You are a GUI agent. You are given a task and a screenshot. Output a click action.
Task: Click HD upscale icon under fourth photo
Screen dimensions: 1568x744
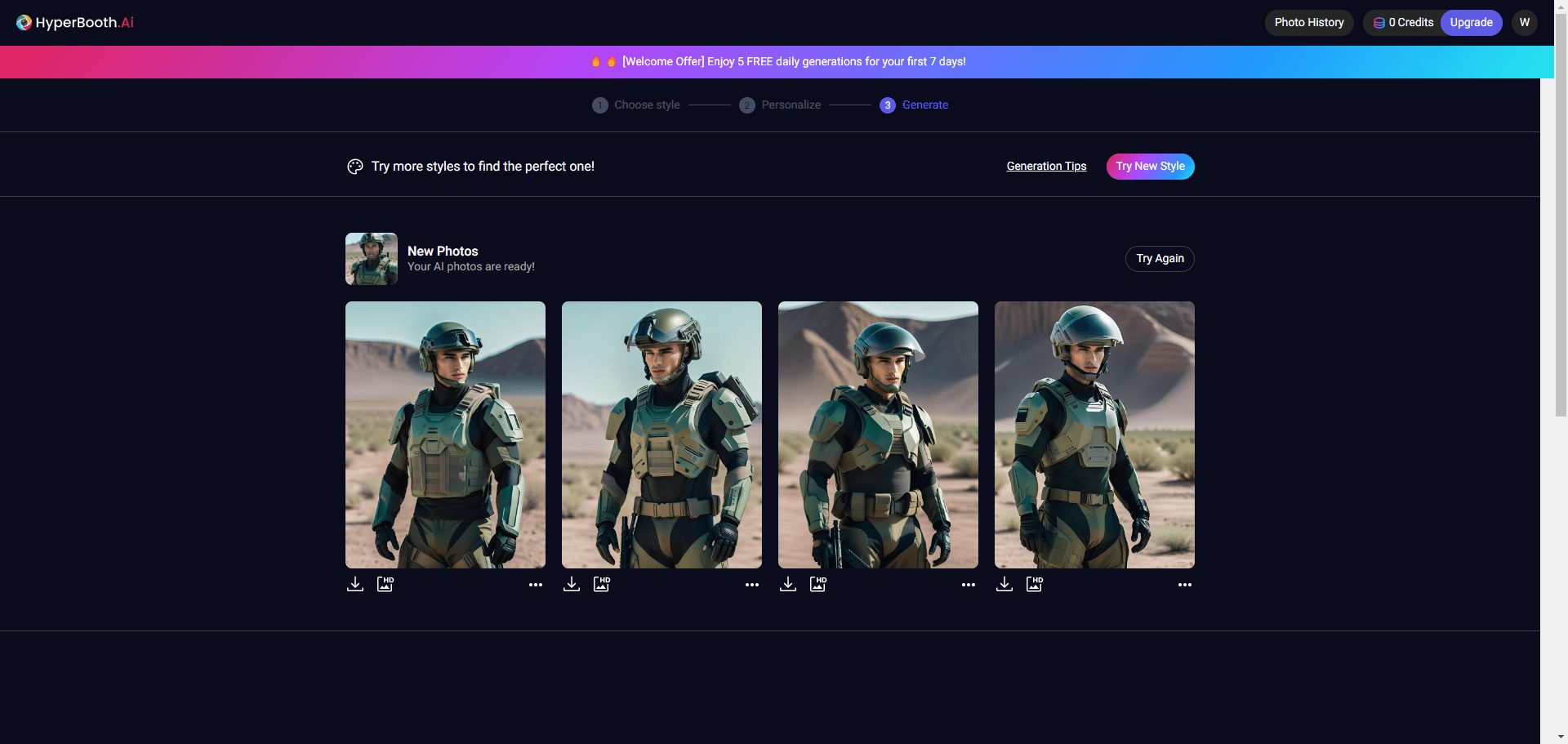pos(1034,584)
